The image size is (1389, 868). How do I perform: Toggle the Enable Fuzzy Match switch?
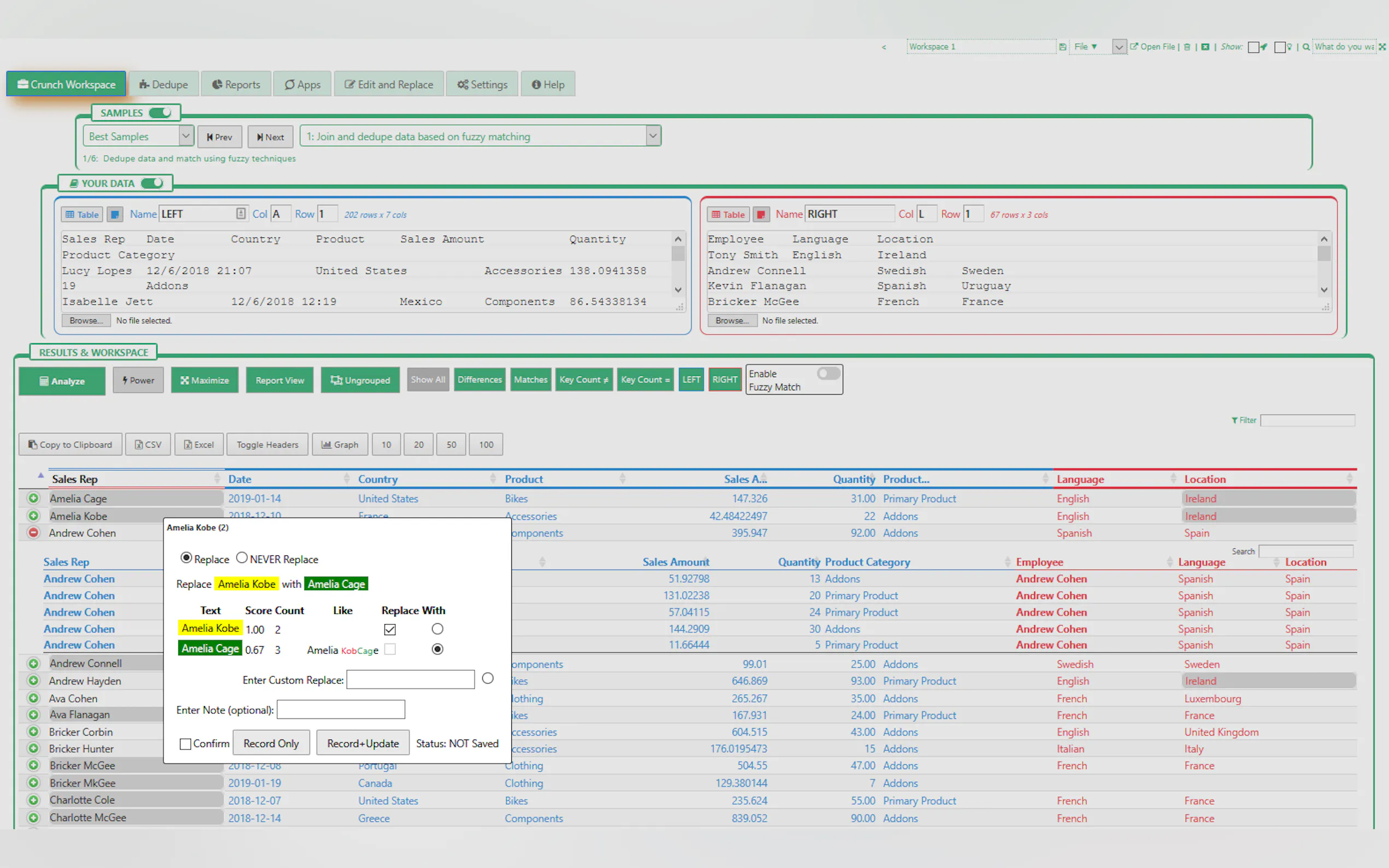pyautogui.click(x=828, y=374)
